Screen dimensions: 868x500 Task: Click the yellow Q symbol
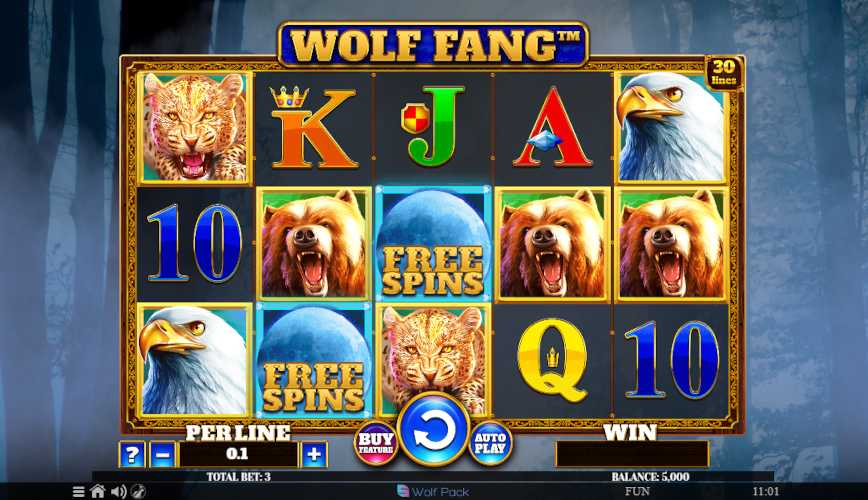coord(552,360)
